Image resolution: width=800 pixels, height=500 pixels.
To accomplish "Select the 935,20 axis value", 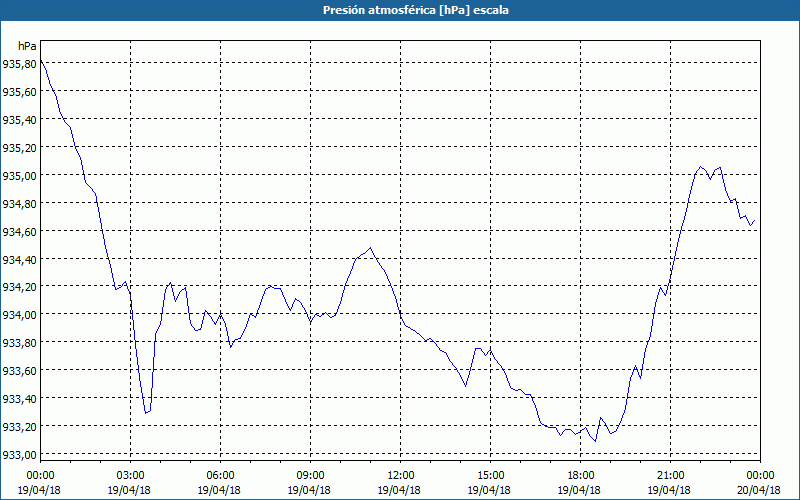I will [x=19, y=147].
